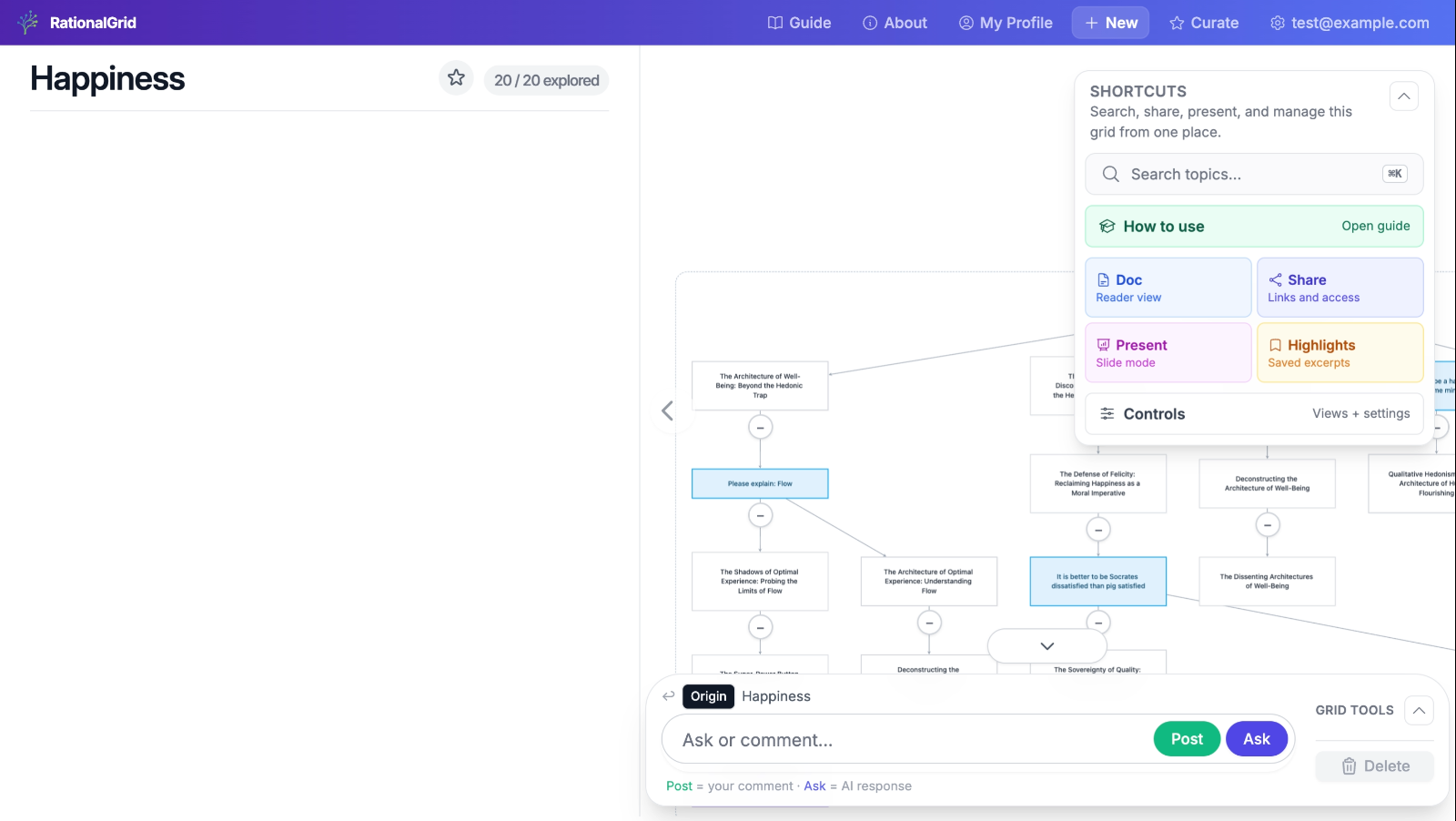Collapse the side panel with left chevron
The height and width of the screenshot is (821, 1456).
(667, 411)
